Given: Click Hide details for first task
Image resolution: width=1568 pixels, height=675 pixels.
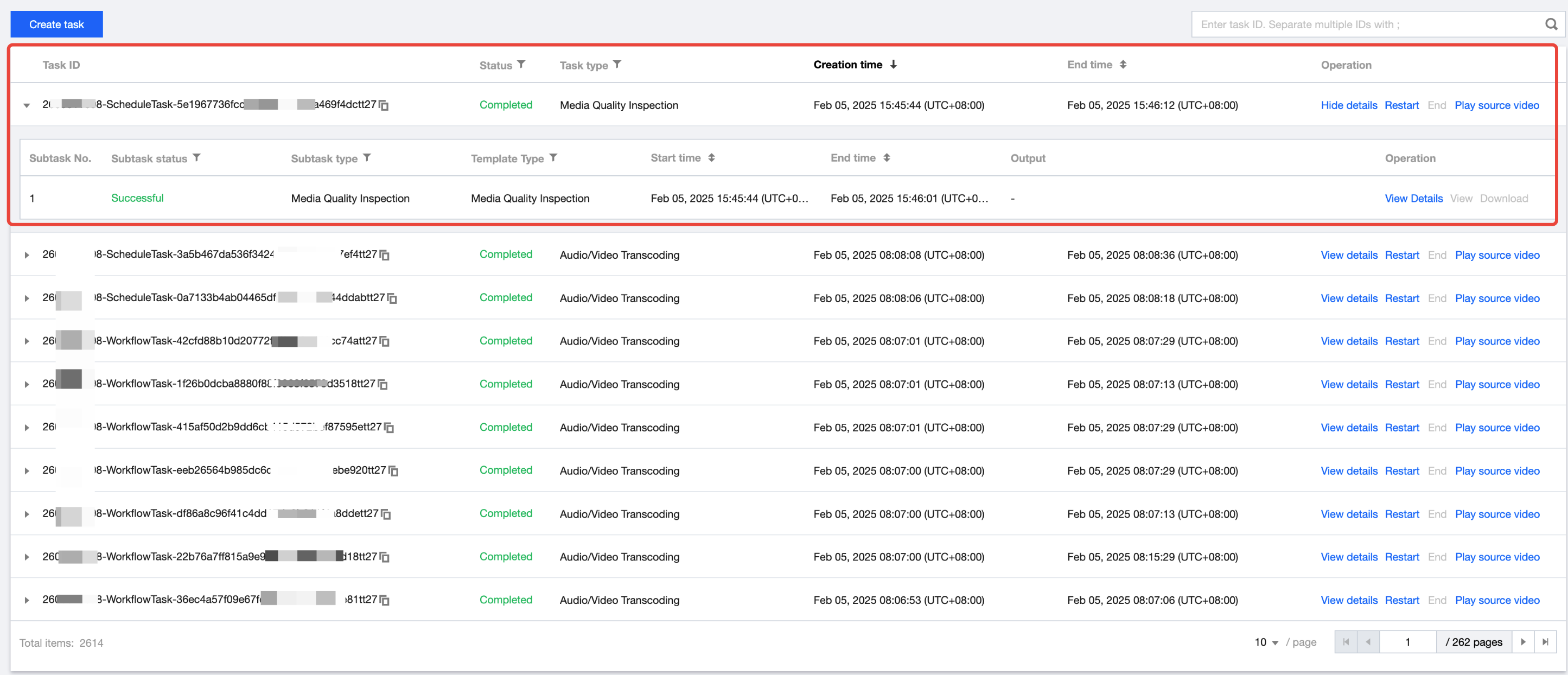Looking at the screenshot, I should (1348, 105).
